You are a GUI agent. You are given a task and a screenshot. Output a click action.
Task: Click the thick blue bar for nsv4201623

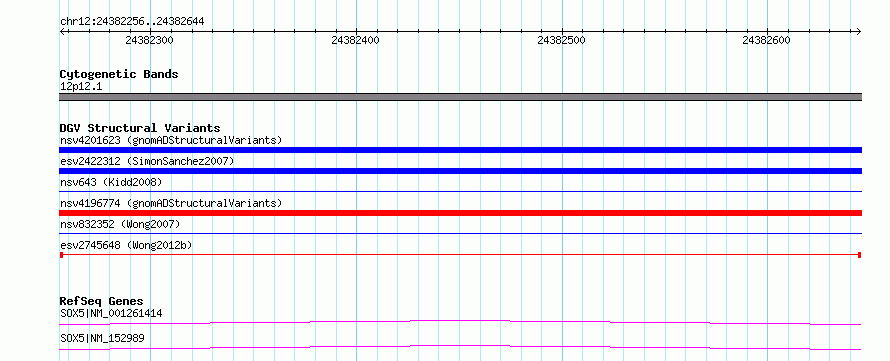(460, 150)
